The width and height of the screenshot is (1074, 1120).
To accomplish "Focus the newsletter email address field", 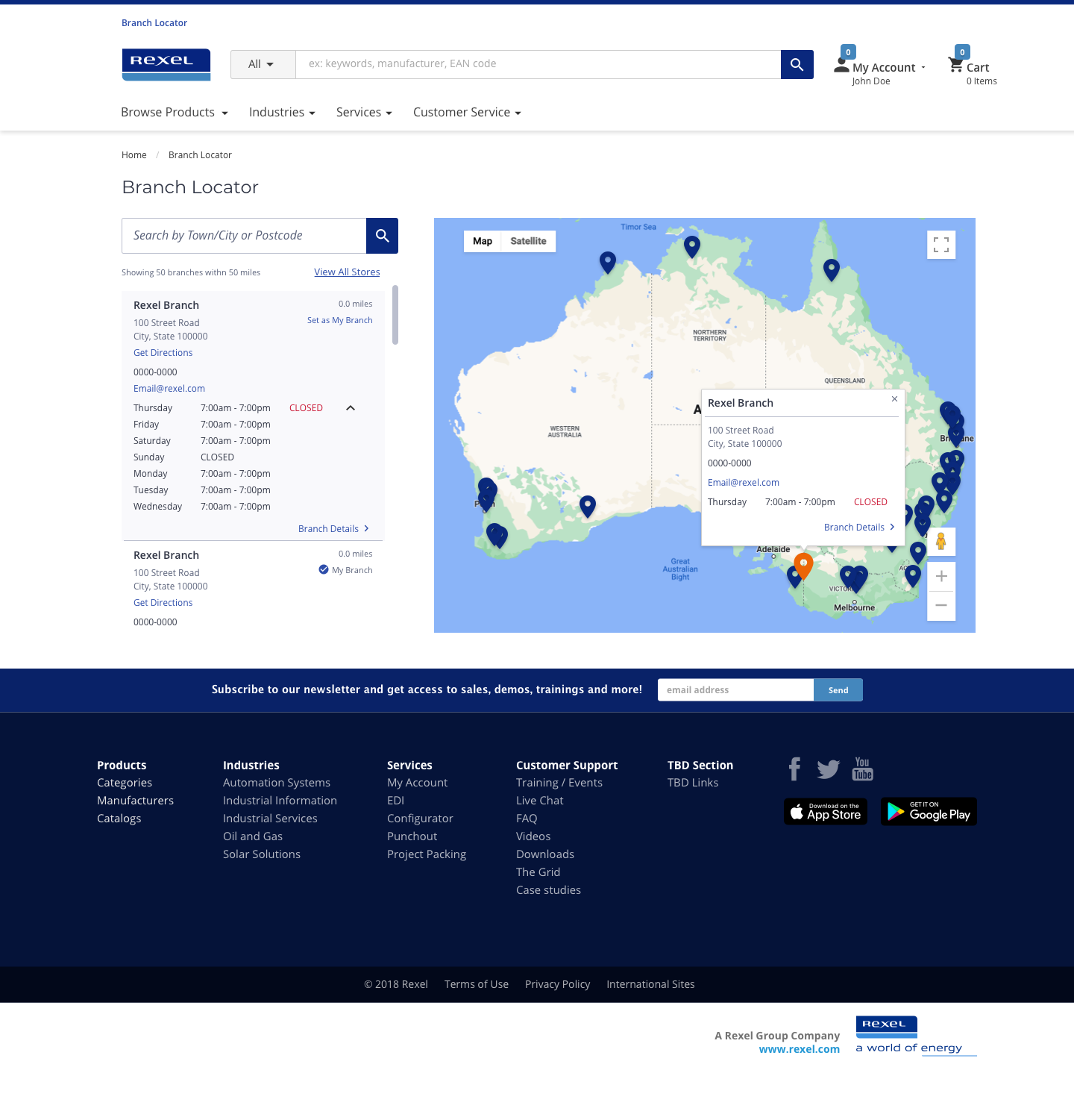I will (x=735, y=690).
